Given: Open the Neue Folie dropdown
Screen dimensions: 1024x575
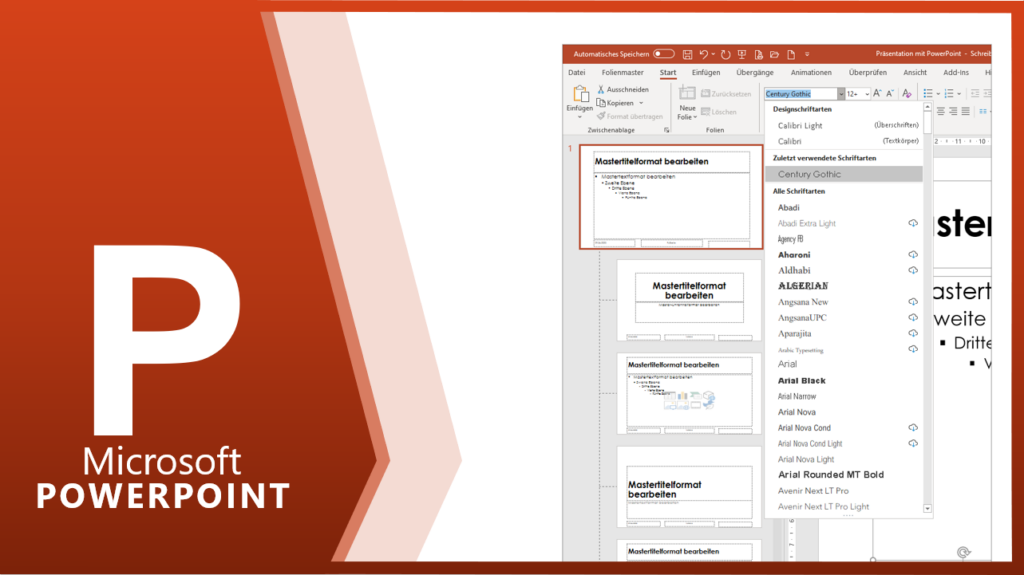Looking at the screenshot, I should (x=687, y=117).
